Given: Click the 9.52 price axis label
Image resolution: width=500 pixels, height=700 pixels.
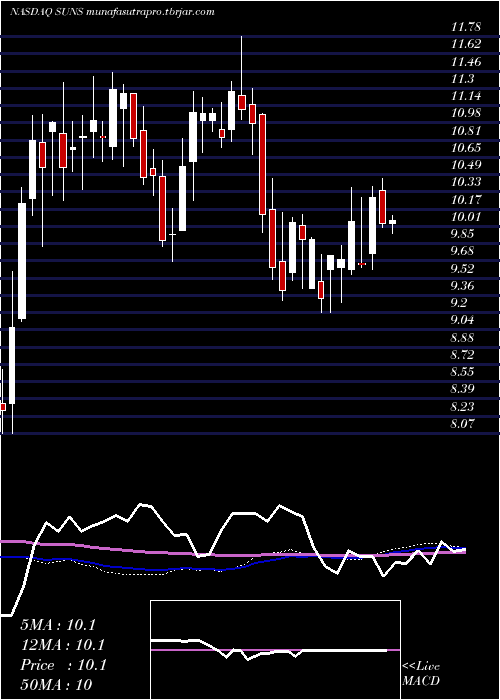Looking at the screenshot, I should (x=463, y=269).
